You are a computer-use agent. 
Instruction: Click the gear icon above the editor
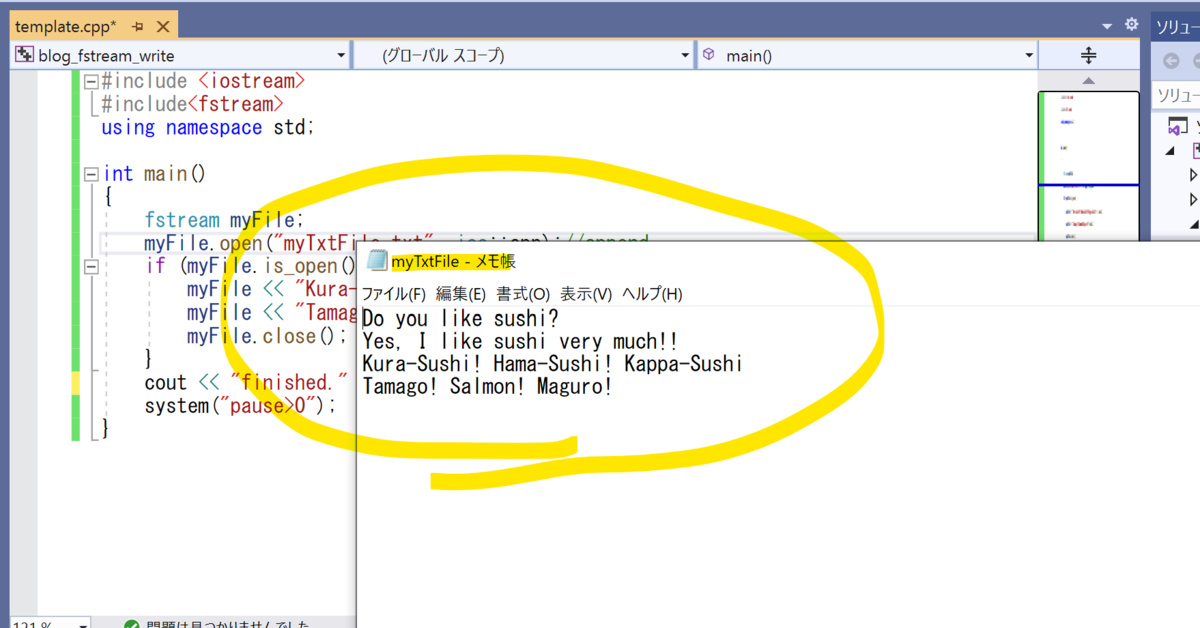(x=1131, y=25)
